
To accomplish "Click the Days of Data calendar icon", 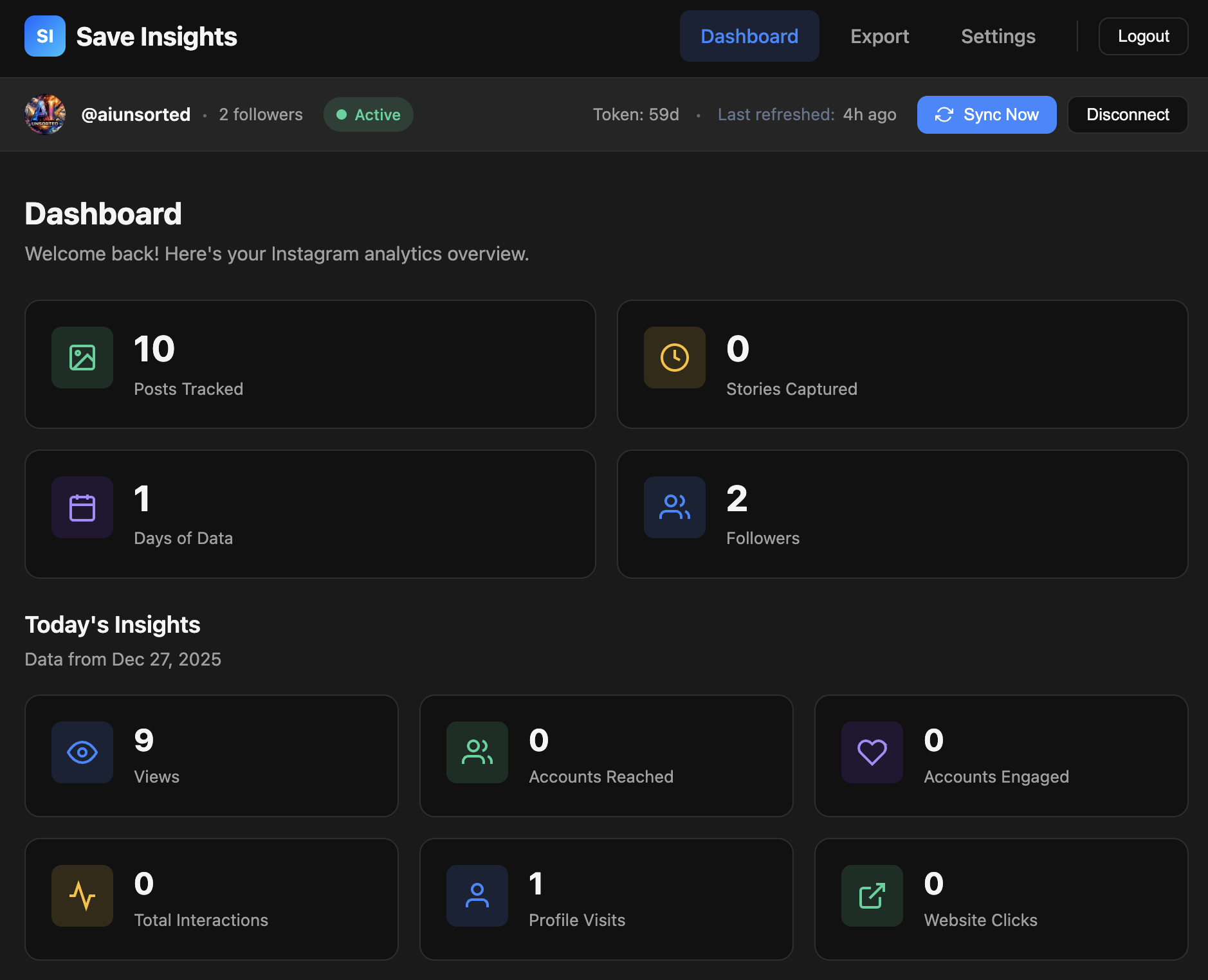I will [82, 507].
